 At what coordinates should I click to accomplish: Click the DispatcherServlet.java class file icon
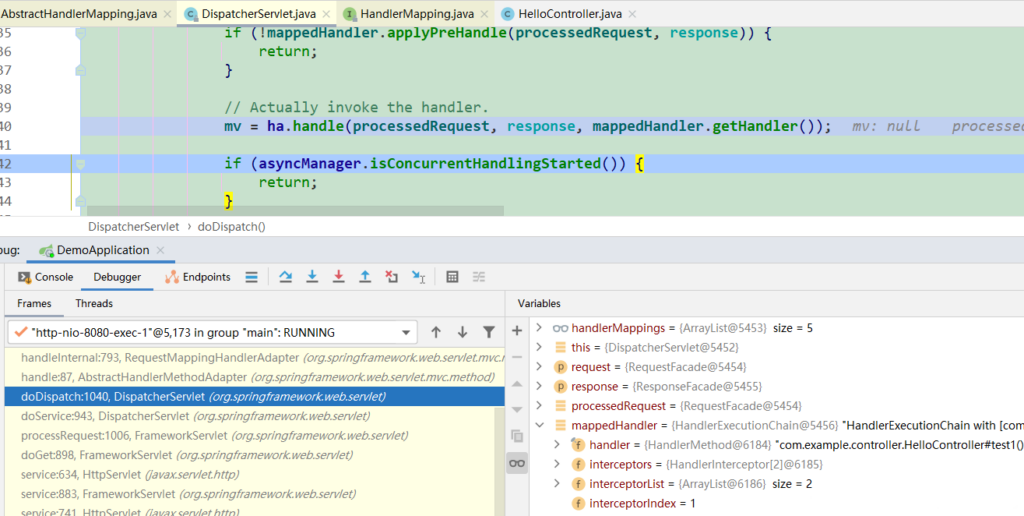pyautogui.click(x=191, y=14)
